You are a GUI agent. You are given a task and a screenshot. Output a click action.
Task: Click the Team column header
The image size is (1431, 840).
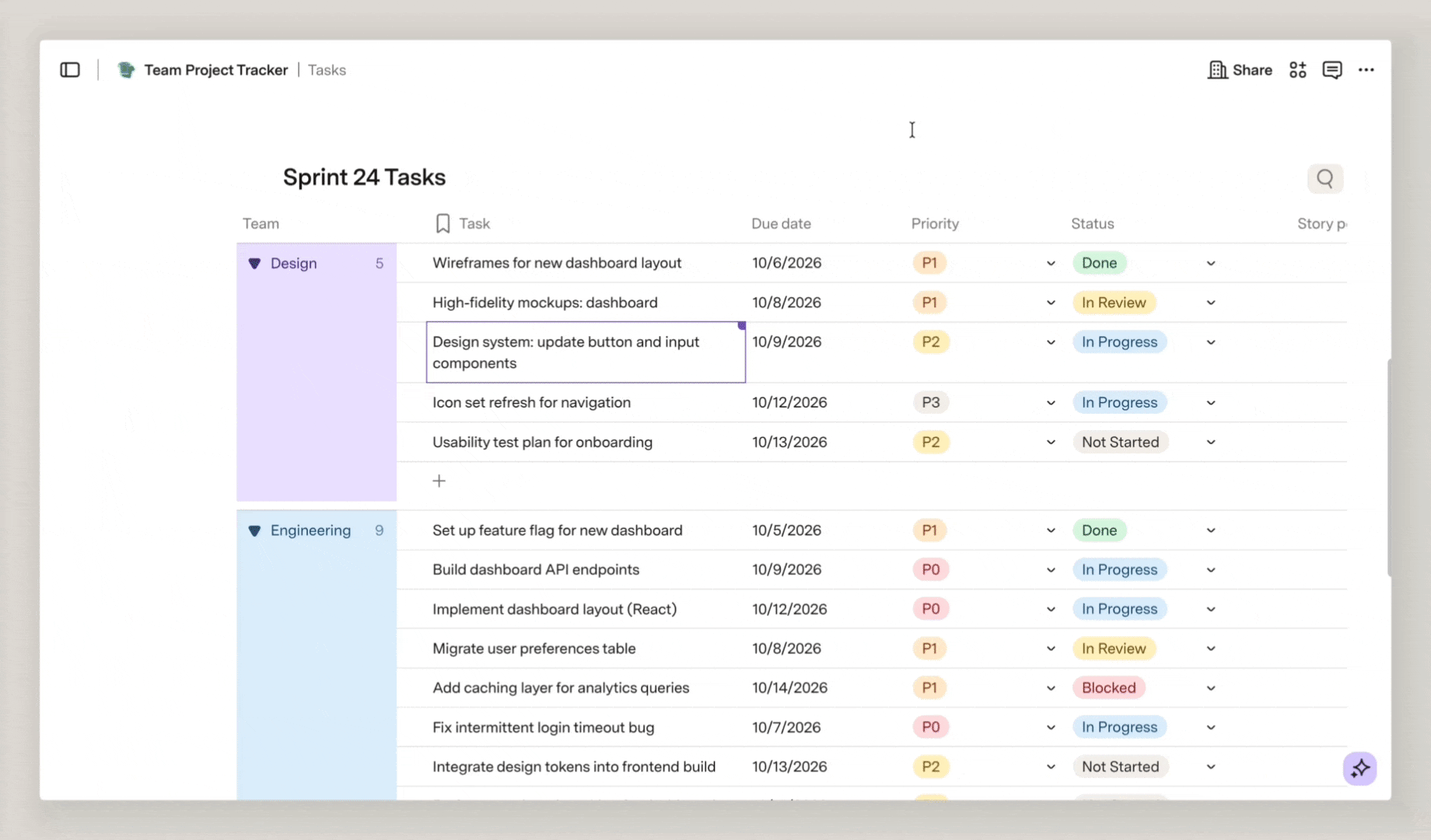(261, 224)
